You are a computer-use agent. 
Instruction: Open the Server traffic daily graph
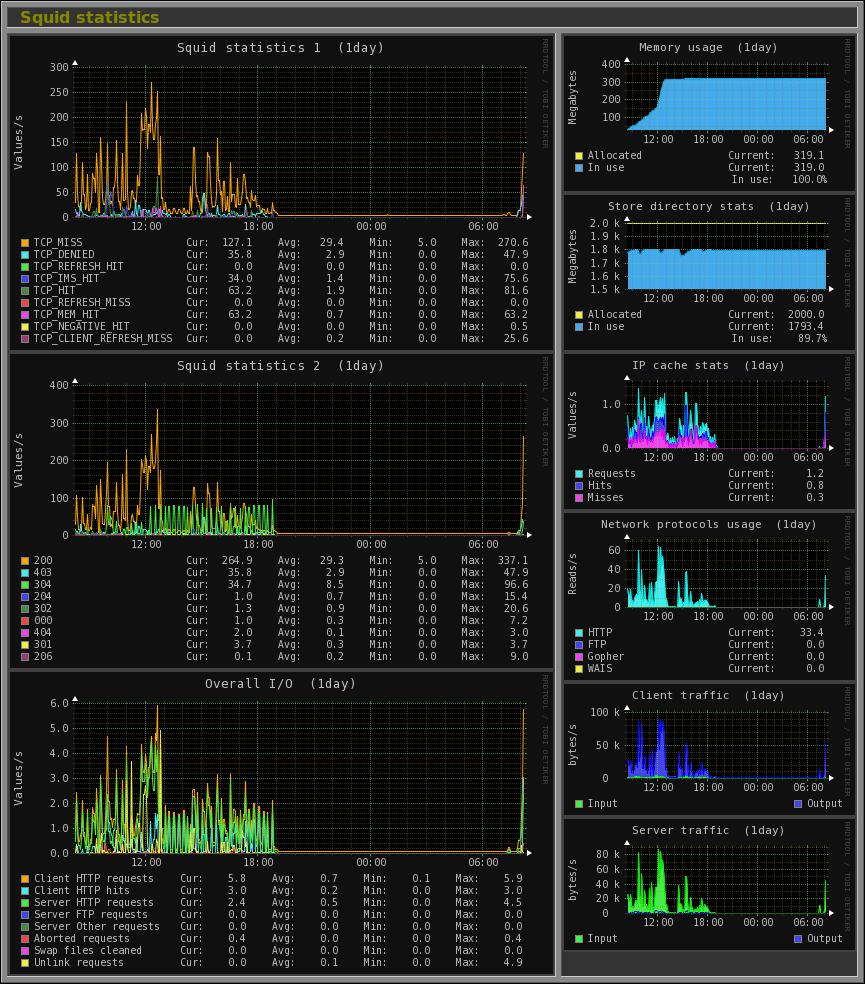pos(709,884)
